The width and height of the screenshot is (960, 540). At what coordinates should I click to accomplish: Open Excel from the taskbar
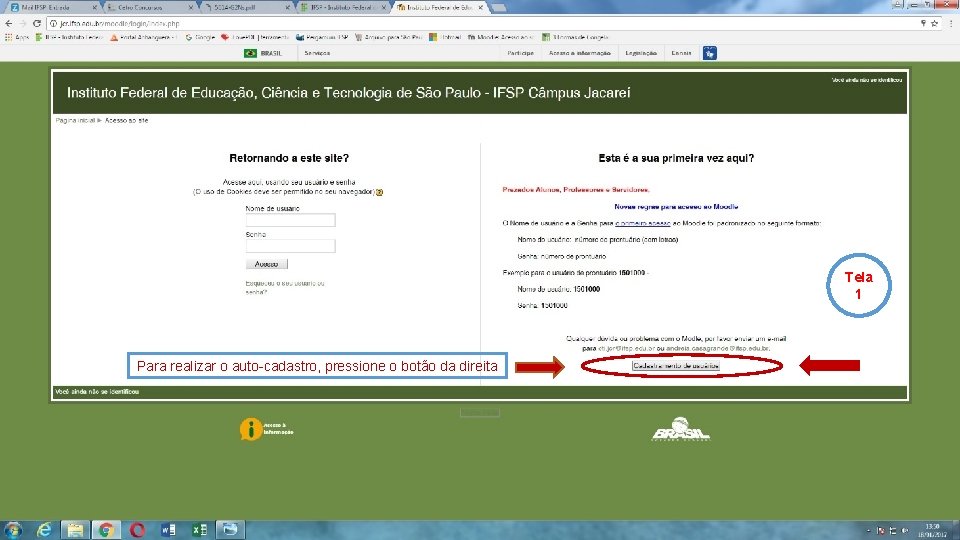point(200,530)
